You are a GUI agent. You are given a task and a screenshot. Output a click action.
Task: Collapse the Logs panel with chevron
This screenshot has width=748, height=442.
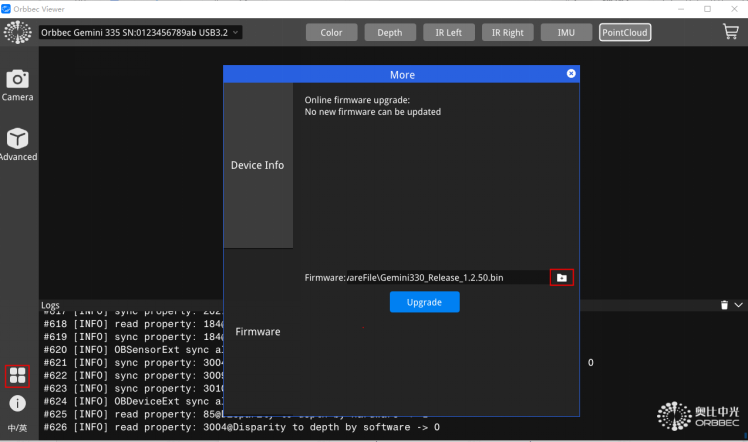point(739,305)
